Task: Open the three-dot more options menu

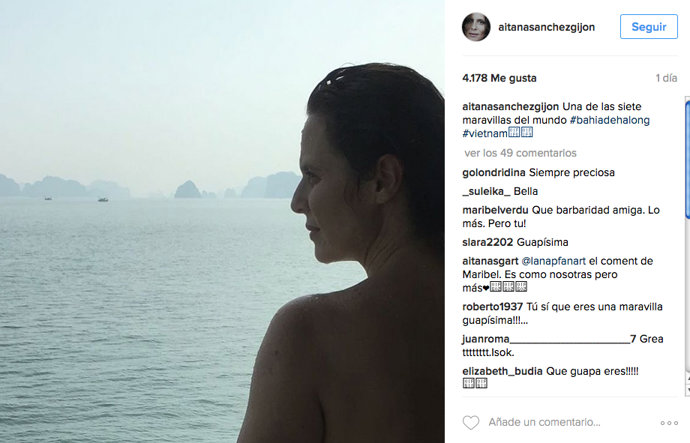Action: tap(669, 423)
